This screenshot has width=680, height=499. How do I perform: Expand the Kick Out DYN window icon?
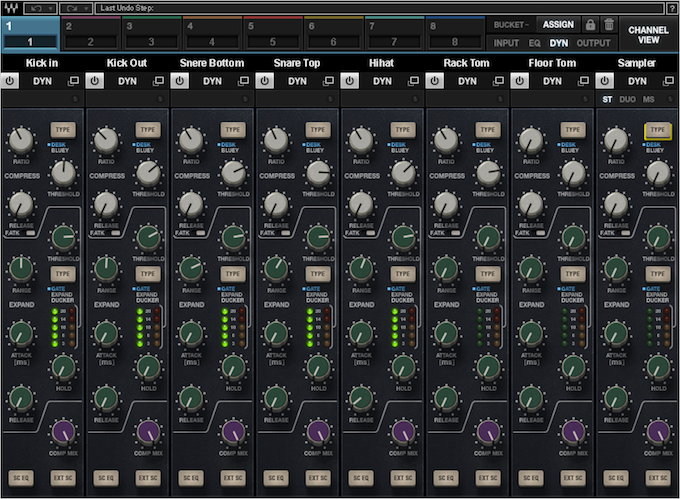[x=158, y=81]
